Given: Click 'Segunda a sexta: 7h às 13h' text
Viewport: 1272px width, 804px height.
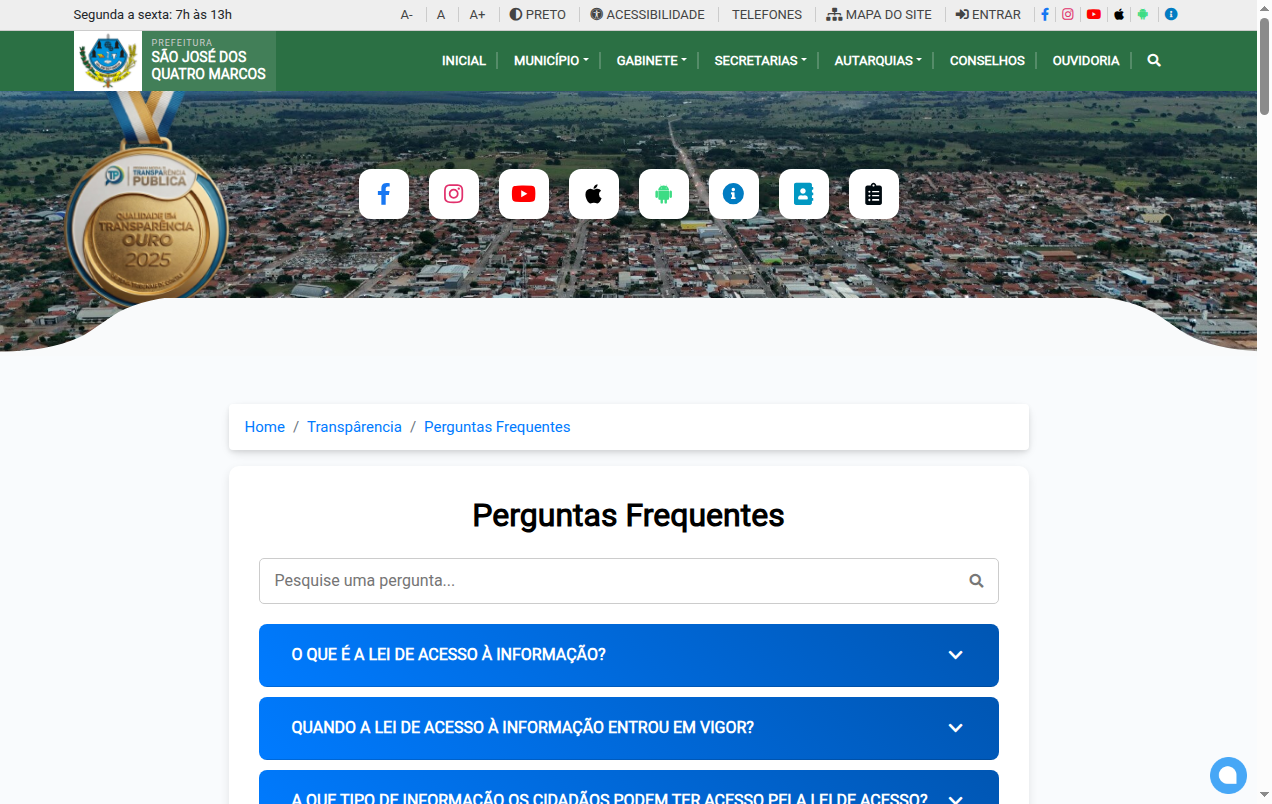Looking at the screenshot, I should [152, 15].
